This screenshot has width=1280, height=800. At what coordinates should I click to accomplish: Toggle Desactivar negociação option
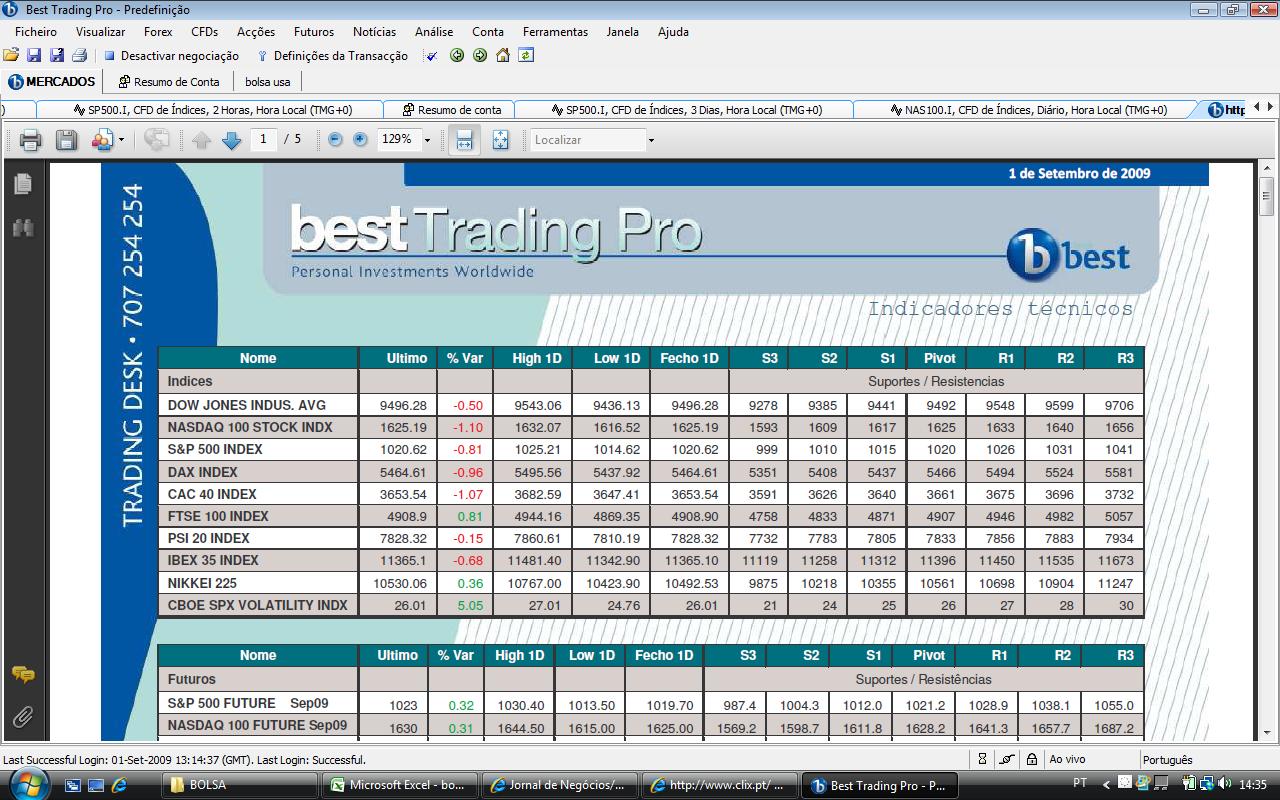[171, 56]
